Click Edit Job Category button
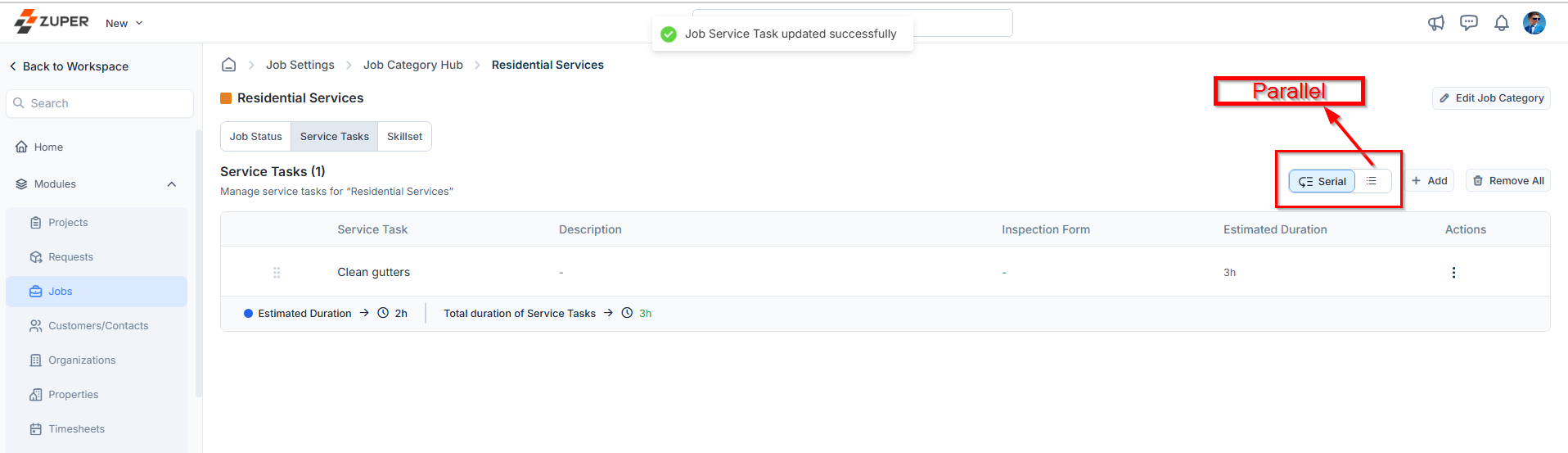This screenshot has height=453, width=1568. (1491, 98)
